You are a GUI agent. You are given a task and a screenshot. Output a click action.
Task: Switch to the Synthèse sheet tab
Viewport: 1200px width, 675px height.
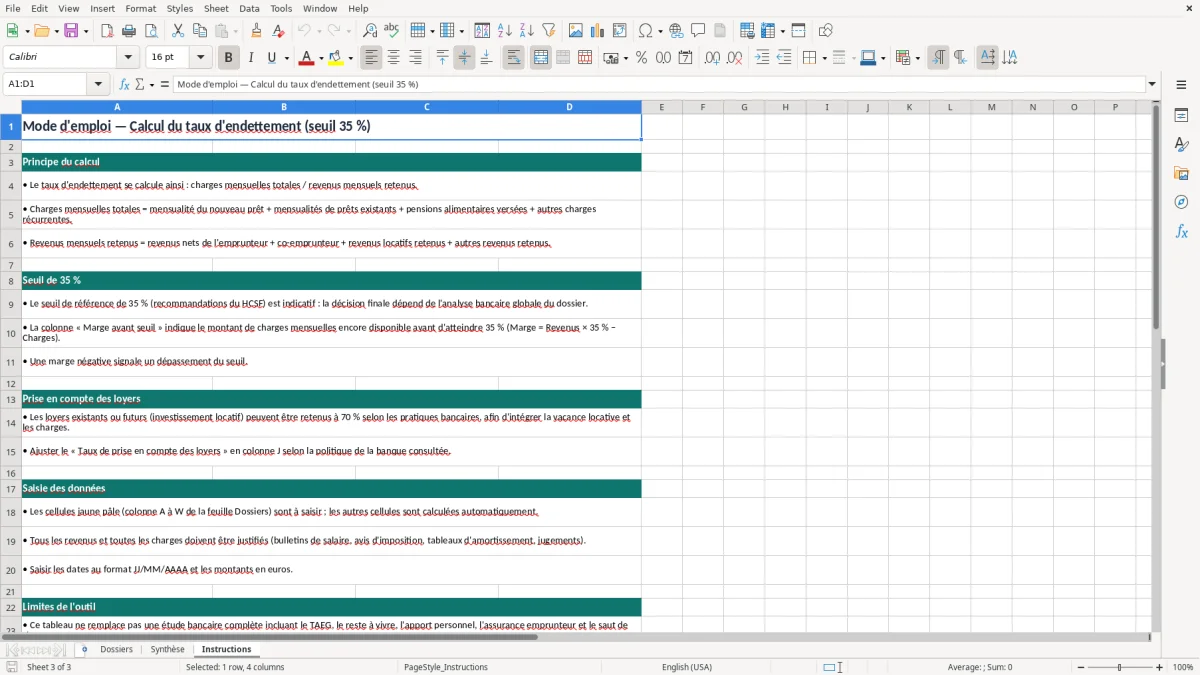167,649
